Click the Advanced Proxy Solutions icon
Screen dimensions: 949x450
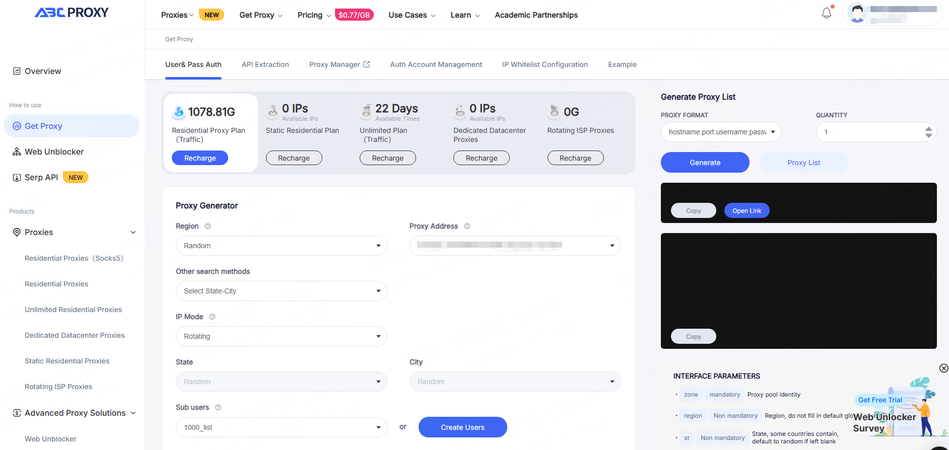click(x=17, y=413)
